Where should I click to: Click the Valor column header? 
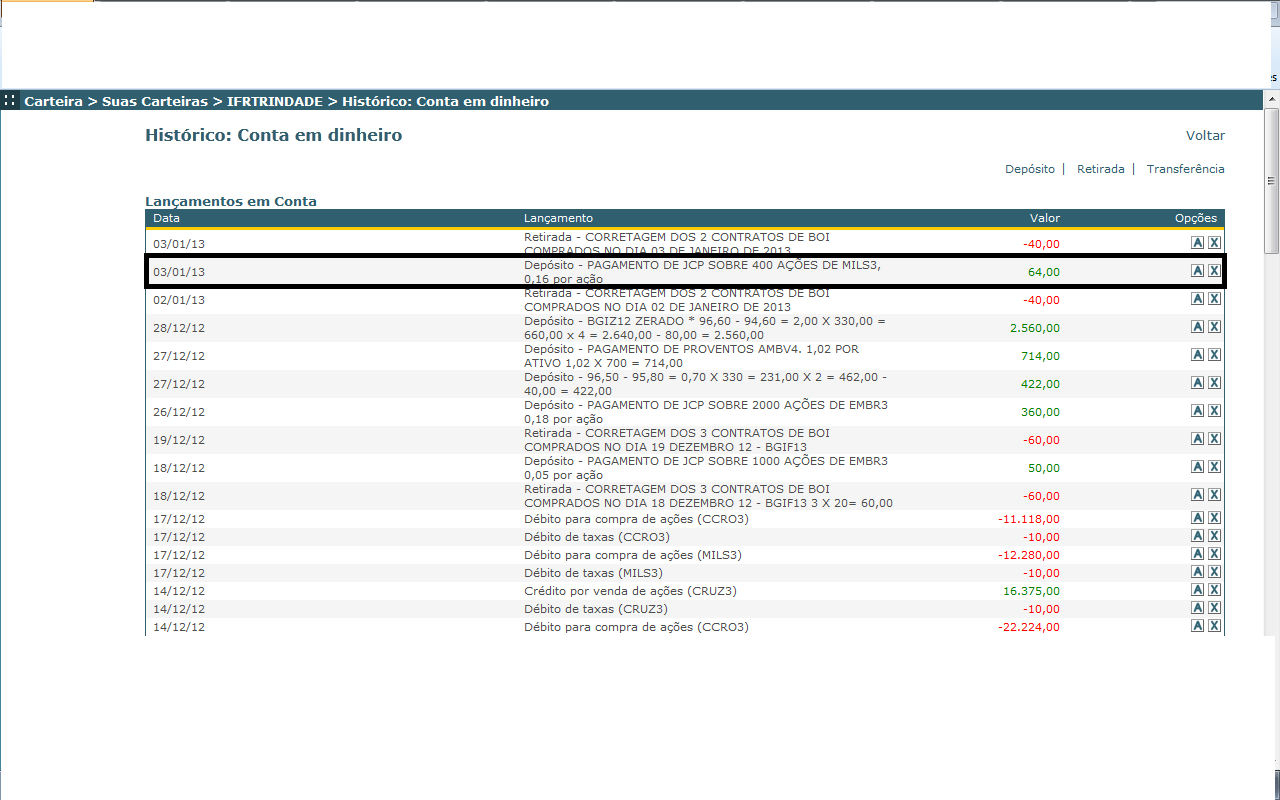click(1045, 218)
